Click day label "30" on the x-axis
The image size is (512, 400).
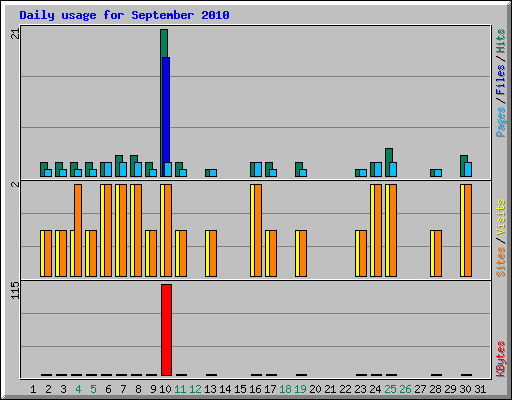pyautogui.click(x=465, y=389)
